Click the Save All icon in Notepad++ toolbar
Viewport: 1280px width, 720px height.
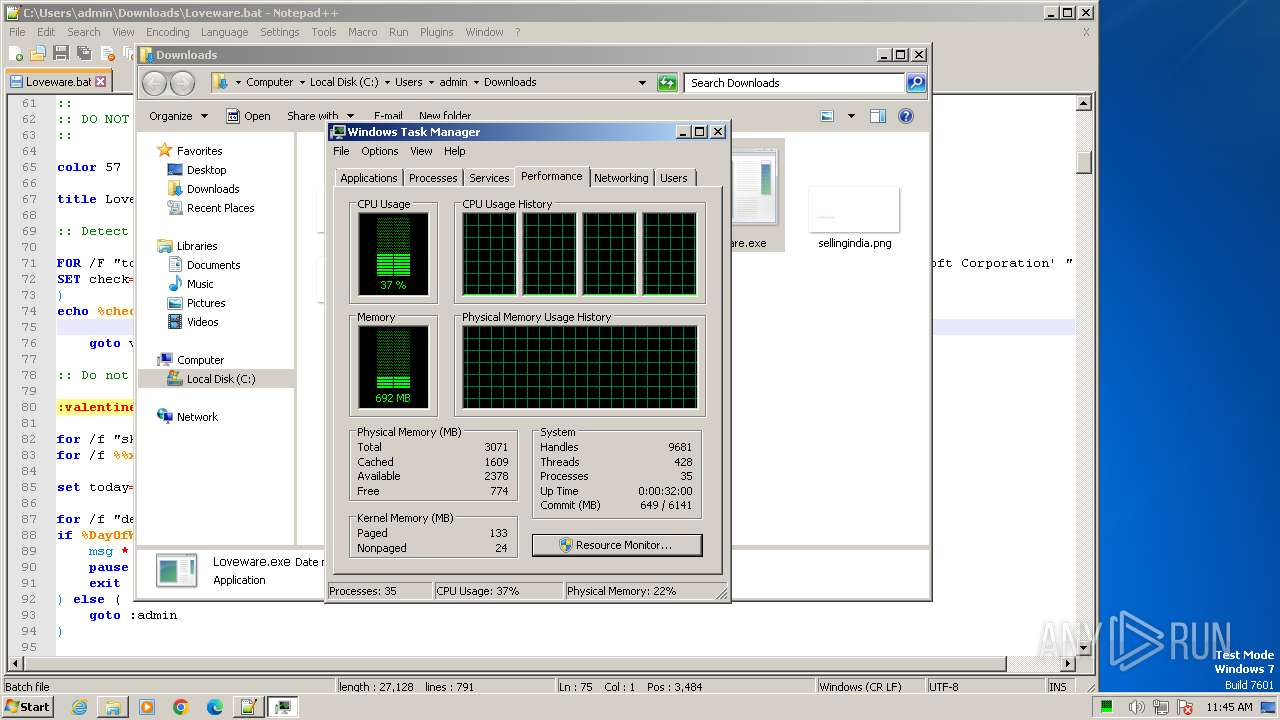coord(83,53)
